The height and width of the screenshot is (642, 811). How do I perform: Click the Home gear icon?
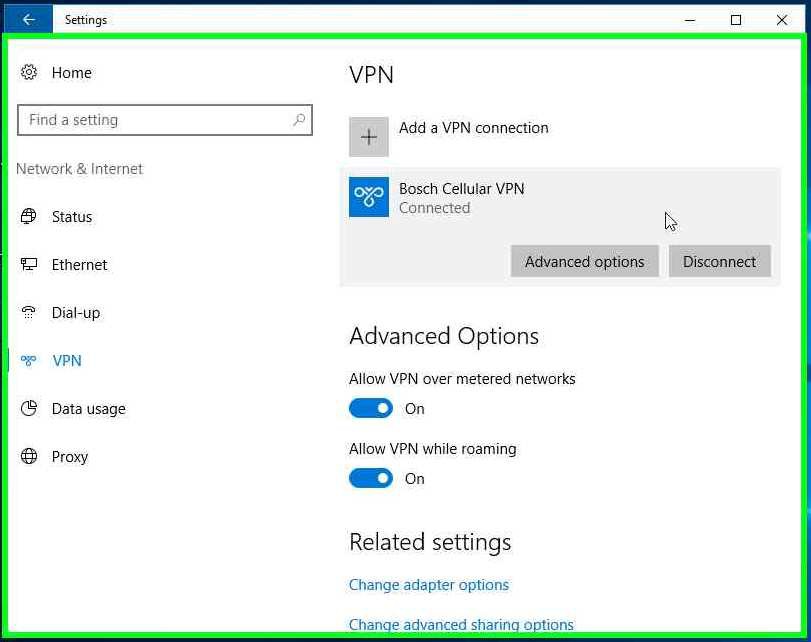[29, 72]
